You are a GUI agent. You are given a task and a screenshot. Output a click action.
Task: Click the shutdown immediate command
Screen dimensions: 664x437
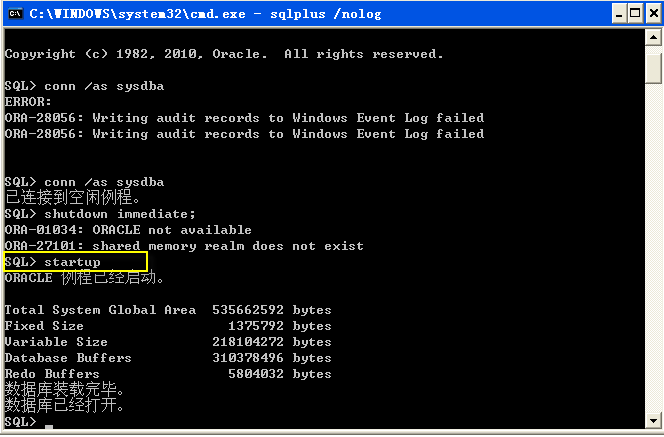pyautogui.click(x=120, y=214)
